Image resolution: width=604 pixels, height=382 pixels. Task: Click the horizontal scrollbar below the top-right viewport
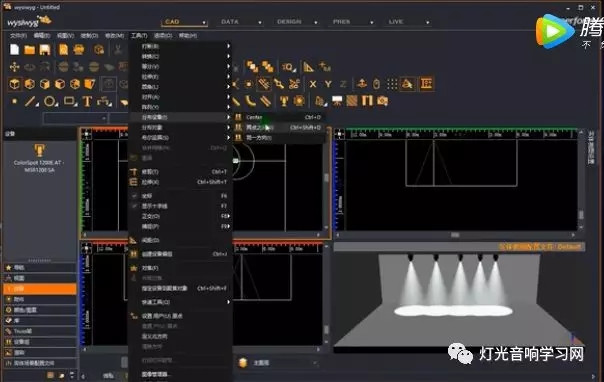coord(455,235)
